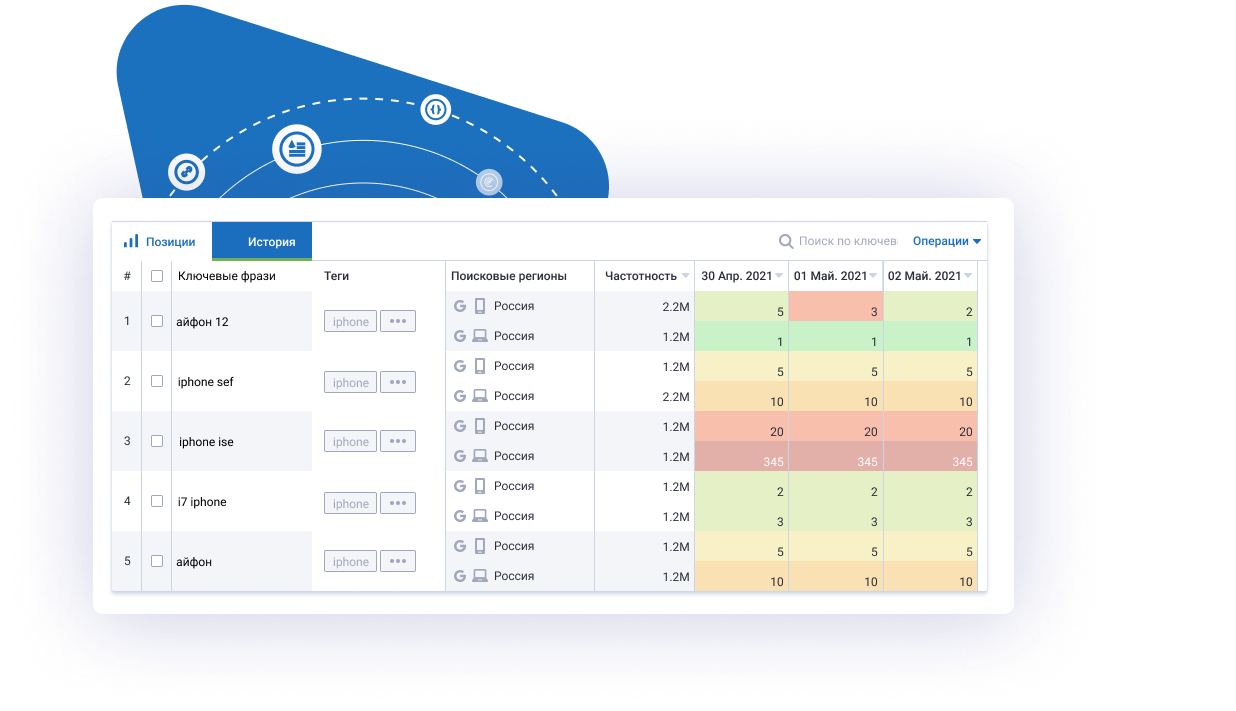Image resolution: width=1236 pixels, height=711 pixels.
Task: Select the mobile device icon next to Россия
Action: (x=482, y=305)
